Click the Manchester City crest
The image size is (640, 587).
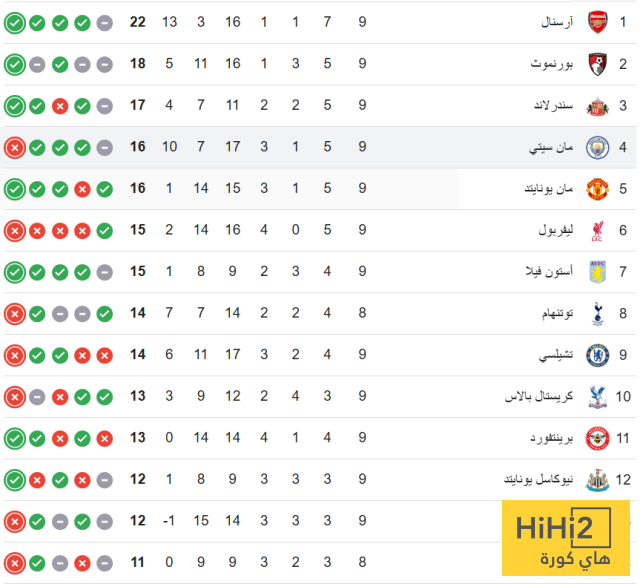point(597,147)
